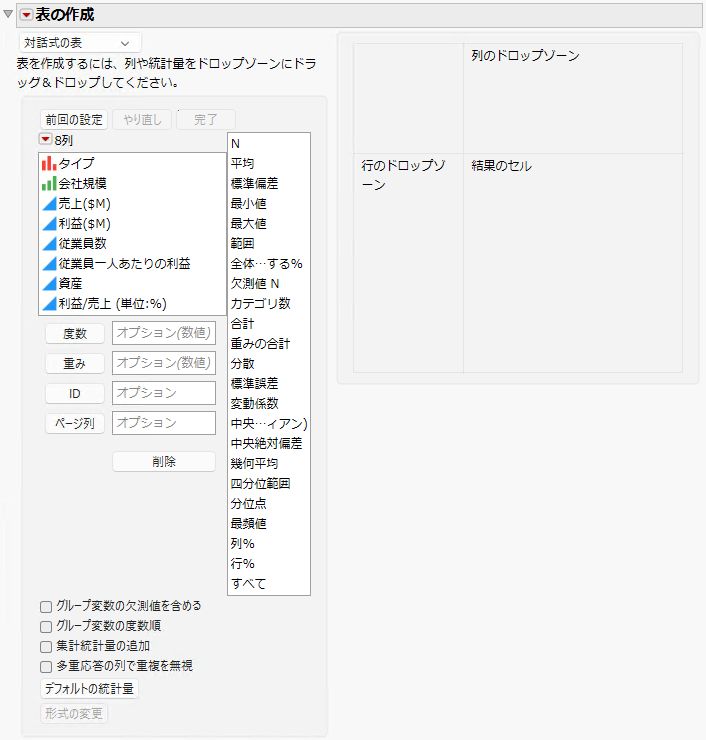Click the ページ列 option field

coord(164,423)
